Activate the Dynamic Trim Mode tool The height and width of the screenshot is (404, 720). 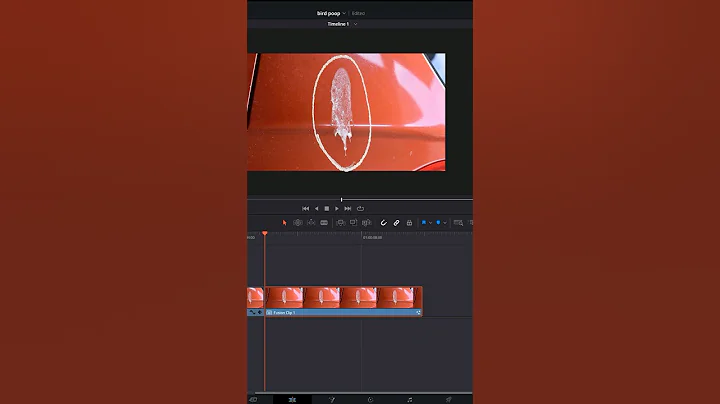click(311, 223)
